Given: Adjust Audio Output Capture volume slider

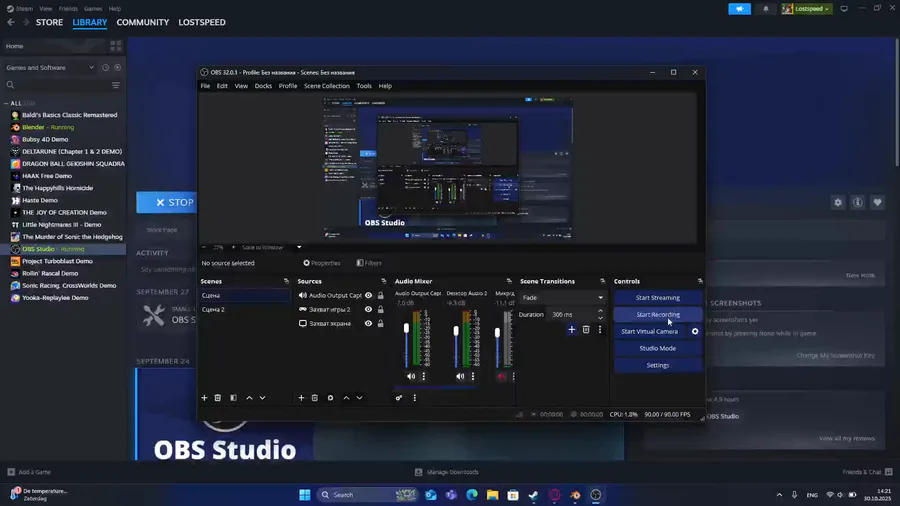Looking at the screenshot, I should (x=406, y=329).
